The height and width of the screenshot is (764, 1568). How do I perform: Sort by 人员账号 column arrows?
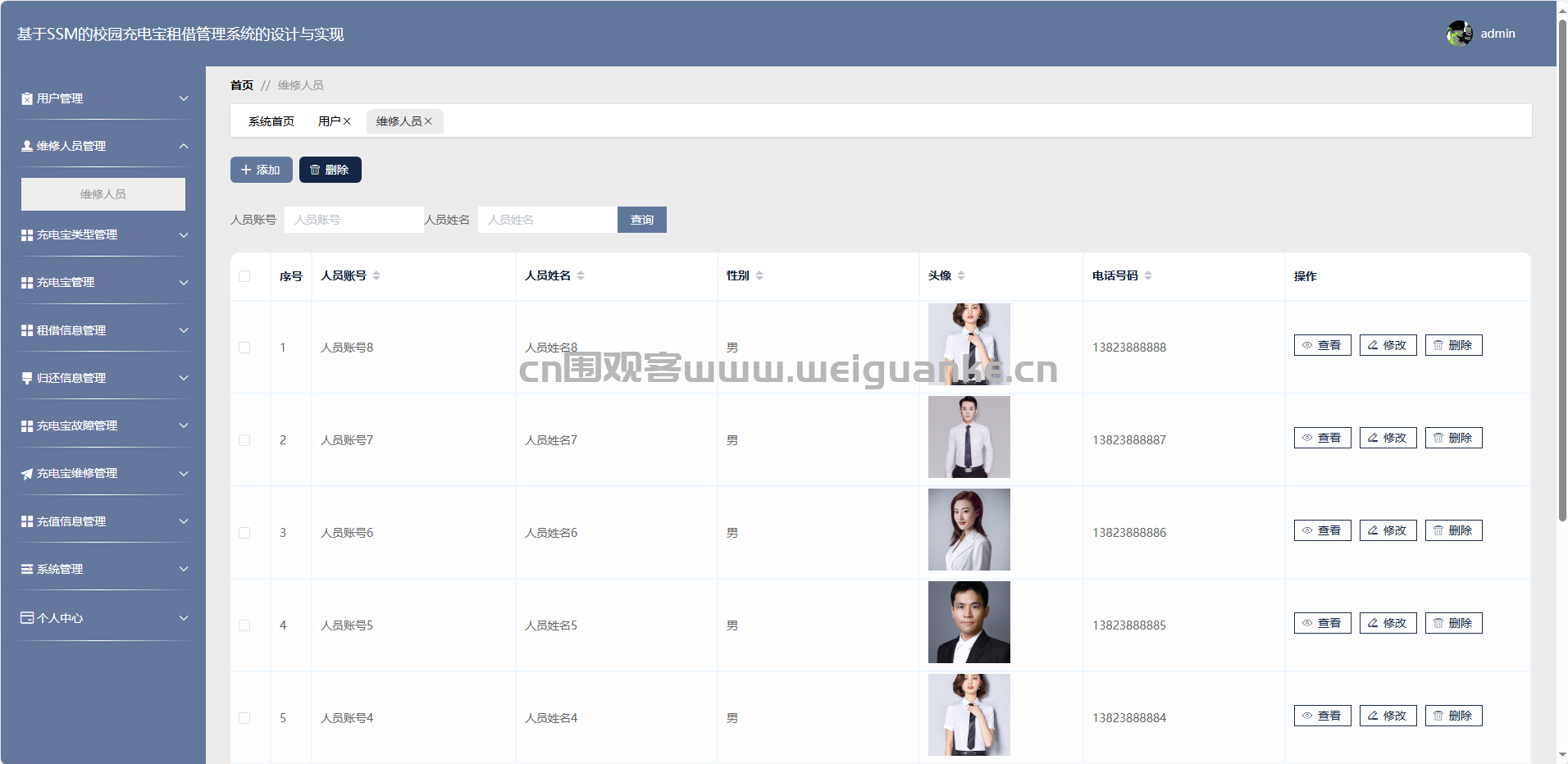click(376, 275)
